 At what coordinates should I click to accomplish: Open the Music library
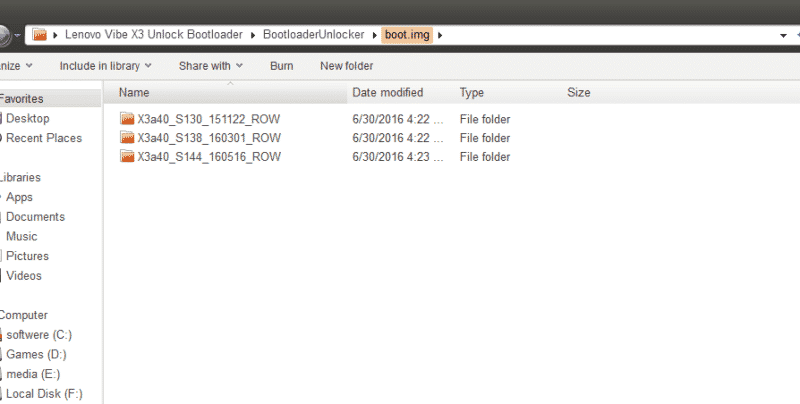click(x=21, y=236)
